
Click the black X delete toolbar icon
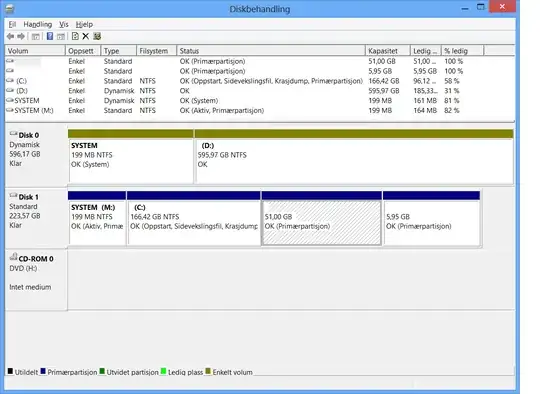point(86,36)
